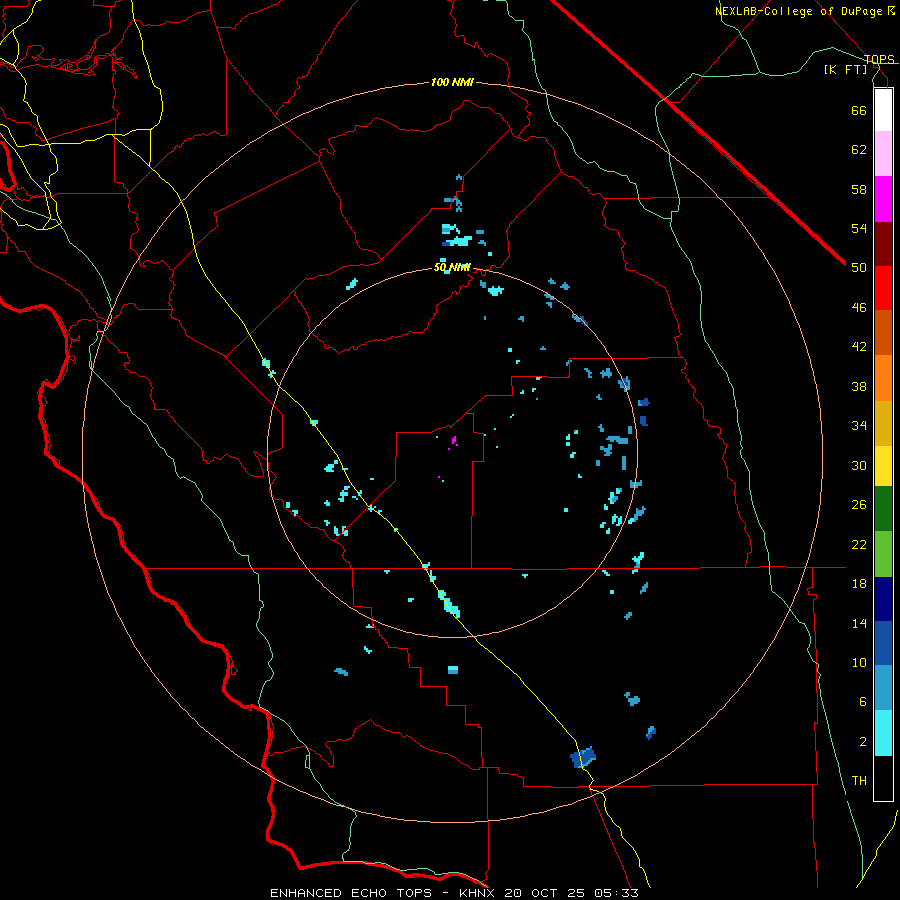Click the 14 legend value

pyautogui.click(x=859, y=623)
